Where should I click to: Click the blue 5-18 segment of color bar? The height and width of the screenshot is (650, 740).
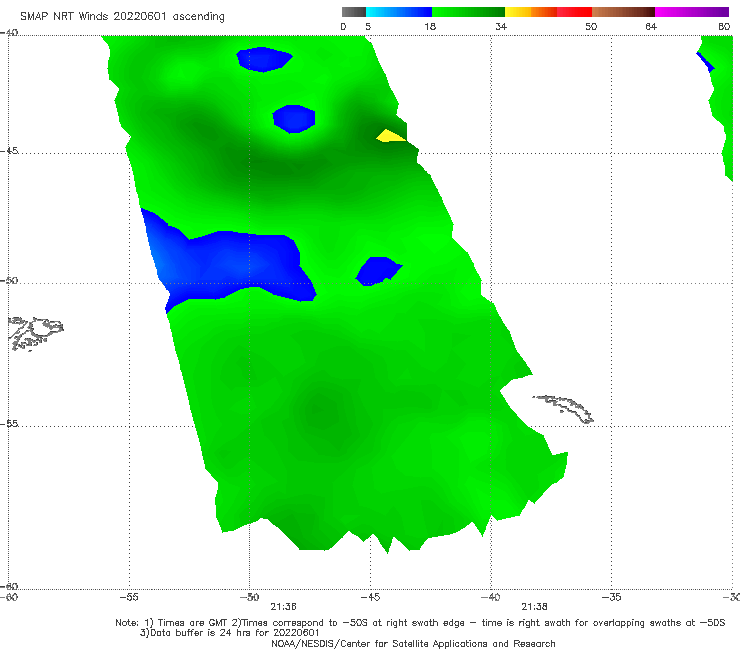(x=399, y=12)
